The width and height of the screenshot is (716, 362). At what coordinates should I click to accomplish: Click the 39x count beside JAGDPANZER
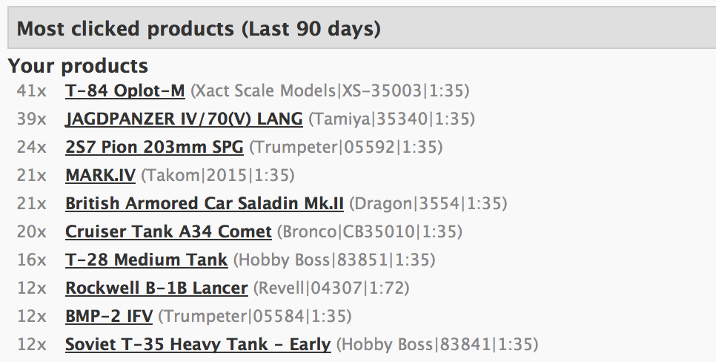tap(32, 119)
